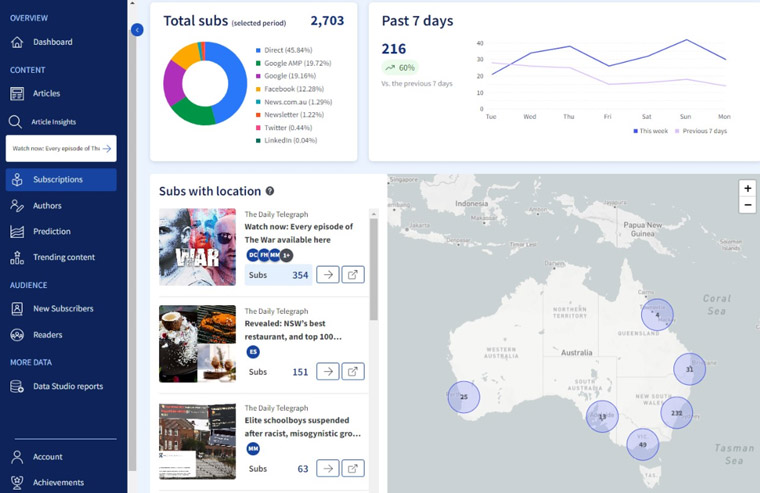
Task: Click the Achievements trophy icon
Action: 17,482
